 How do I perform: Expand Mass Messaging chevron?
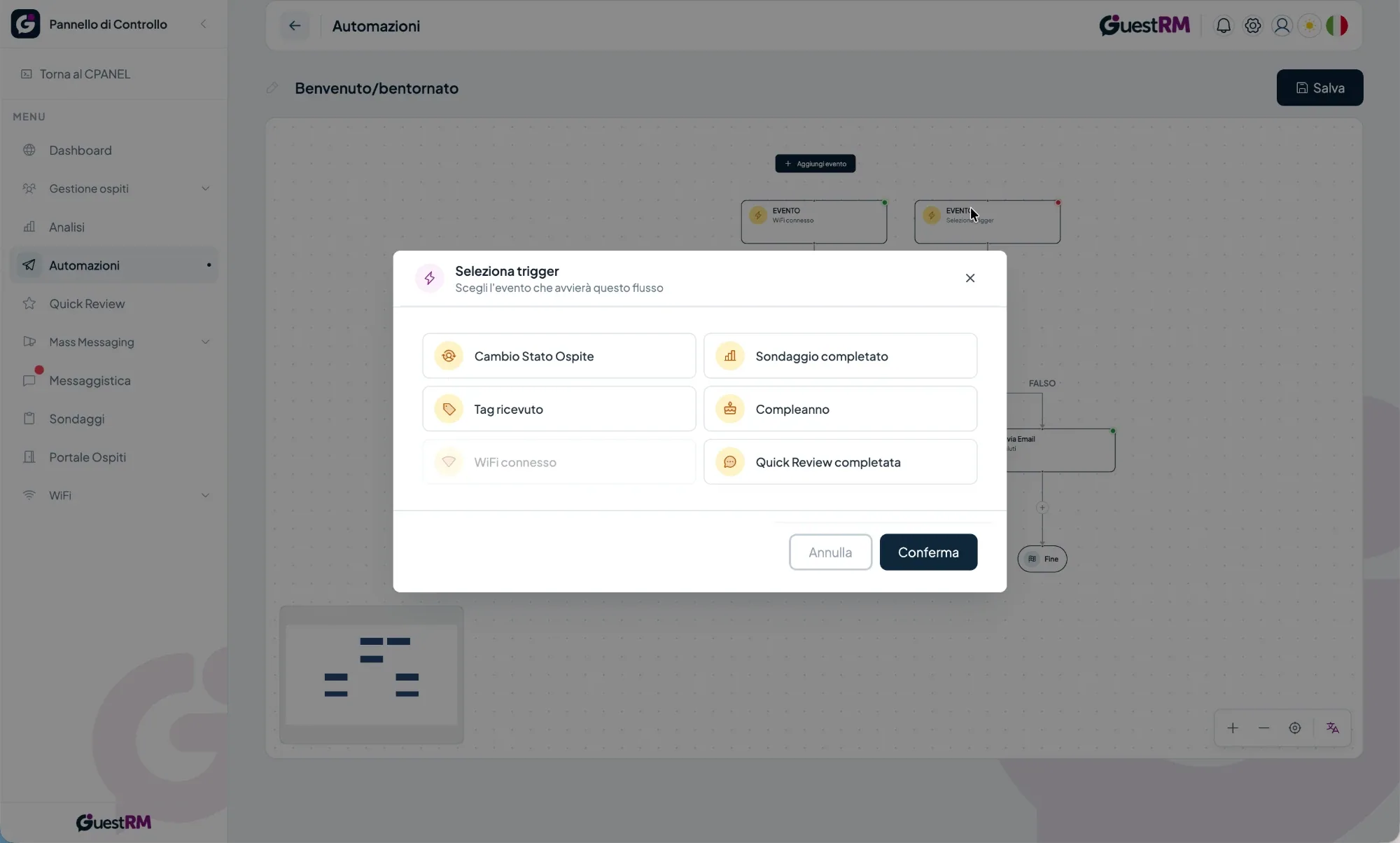point(205,342)
